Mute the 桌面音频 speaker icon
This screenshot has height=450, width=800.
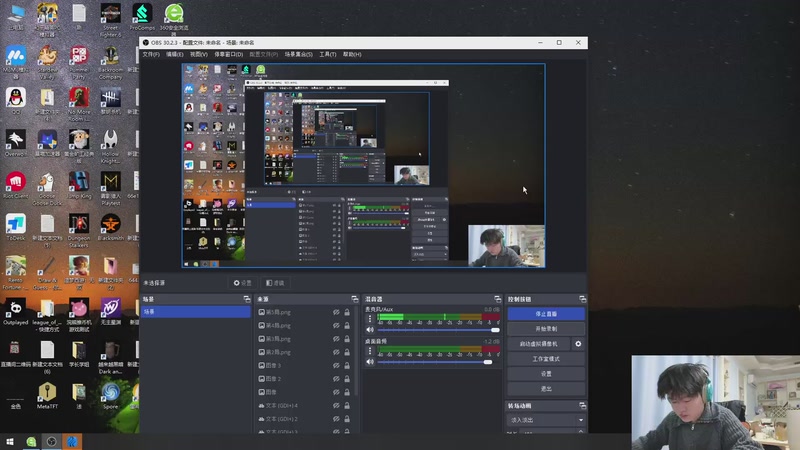tap(370, 362)
